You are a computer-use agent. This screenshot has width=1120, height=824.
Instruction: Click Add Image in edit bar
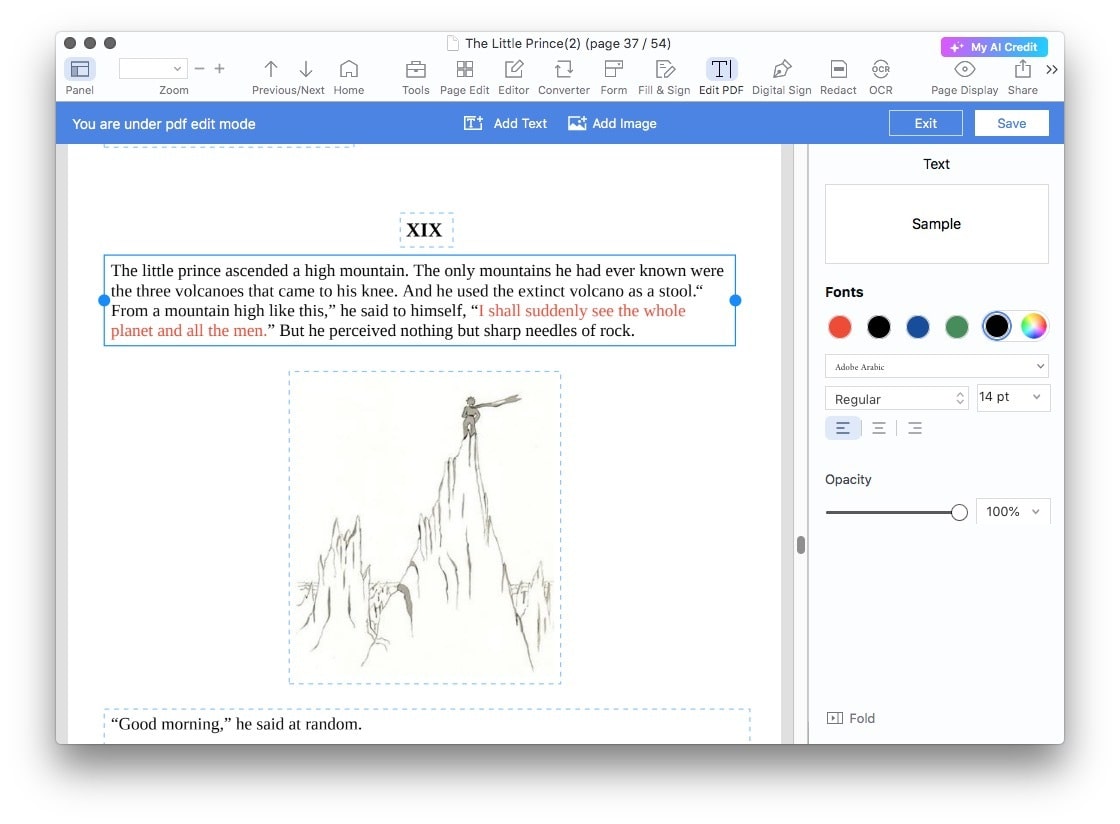(612, 124)
